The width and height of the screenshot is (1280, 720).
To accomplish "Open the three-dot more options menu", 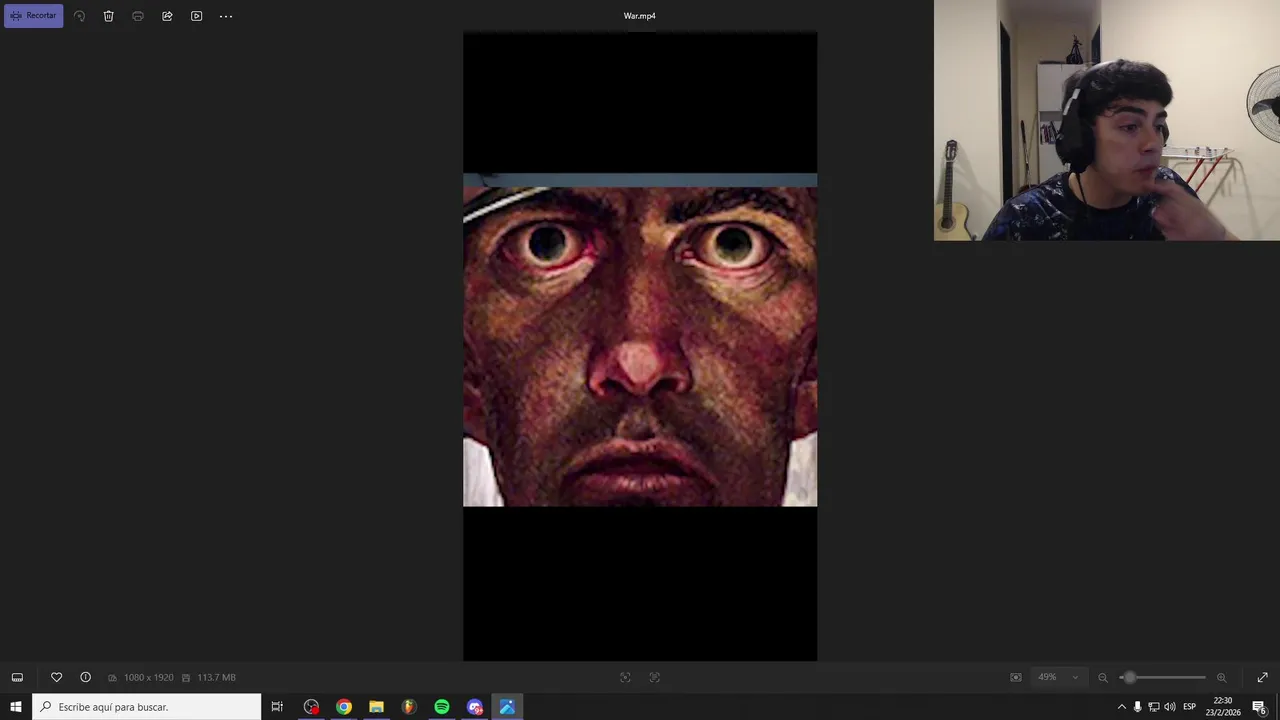I will 226,16.
